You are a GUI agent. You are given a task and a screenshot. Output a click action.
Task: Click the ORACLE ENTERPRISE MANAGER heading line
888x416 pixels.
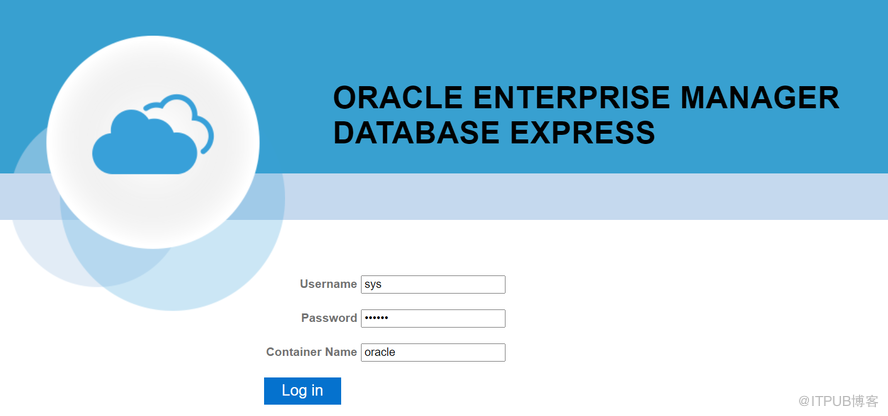585,98
